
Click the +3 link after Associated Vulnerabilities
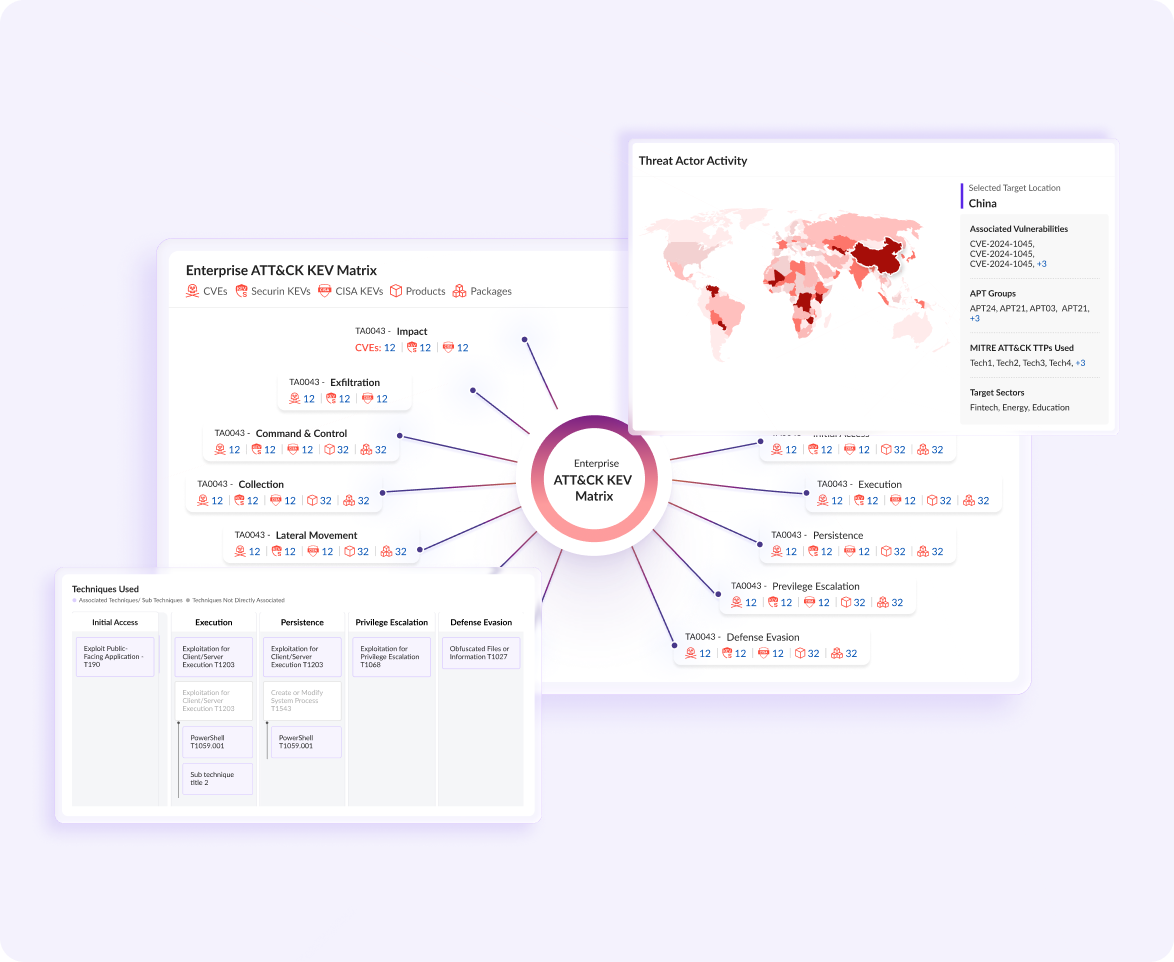click(1041, 264)
